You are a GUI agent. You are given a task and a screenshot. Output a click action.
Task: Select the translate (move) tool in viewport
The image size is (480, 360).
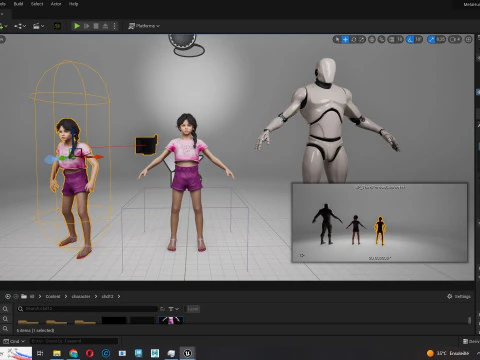point(345,39)
